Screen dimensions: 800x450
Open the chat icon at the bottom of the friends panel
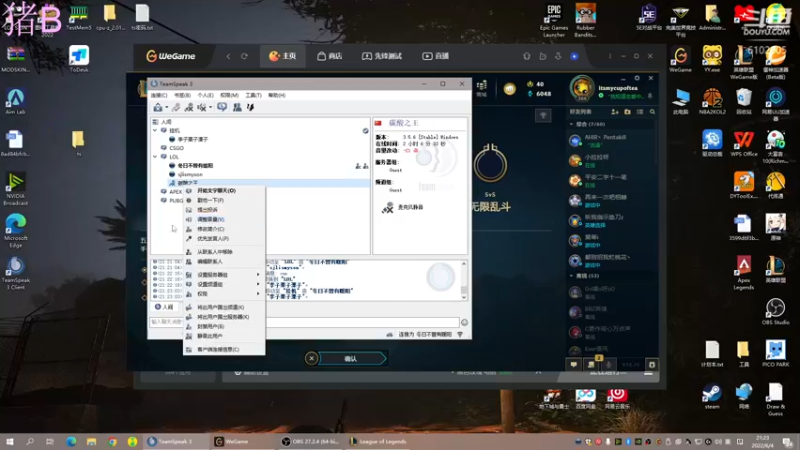click(573, 364)
